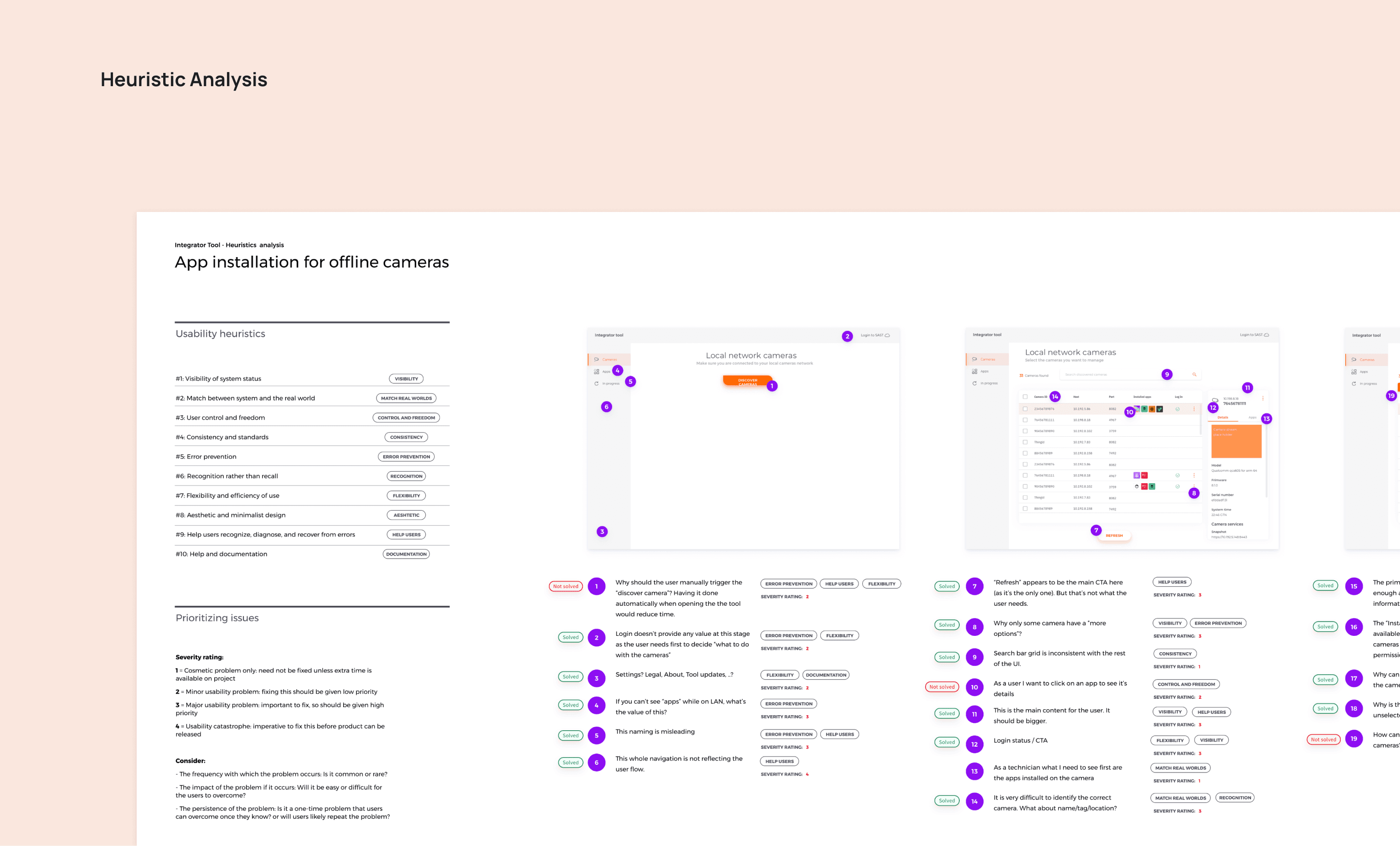Open more options dots on highlighted camera row
1400x846 pixels.
click(x=1194, y=409)
